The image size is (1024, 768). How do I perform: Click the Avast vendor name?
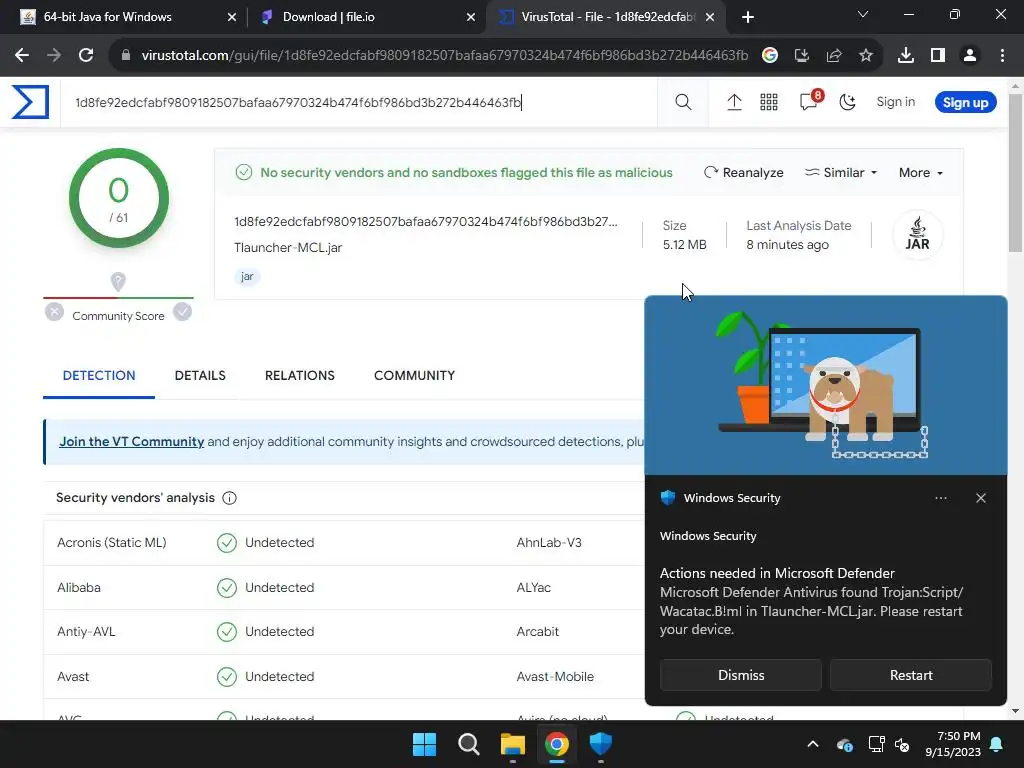click(x=73, y=677)
